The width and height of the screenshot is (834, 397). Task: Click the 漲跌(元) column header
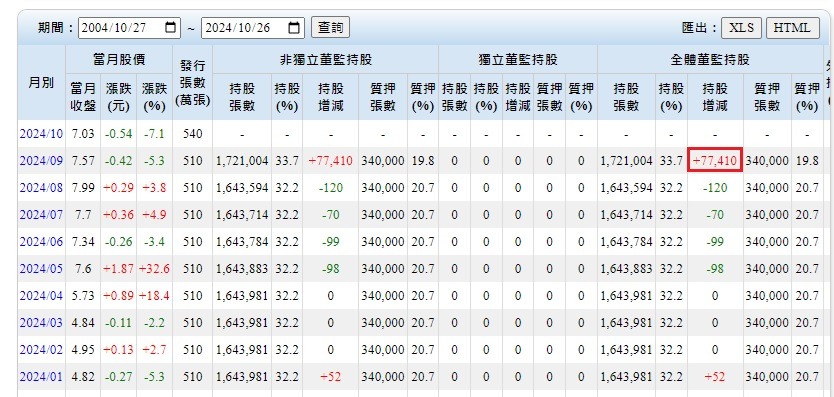click(x=119, y=97)
